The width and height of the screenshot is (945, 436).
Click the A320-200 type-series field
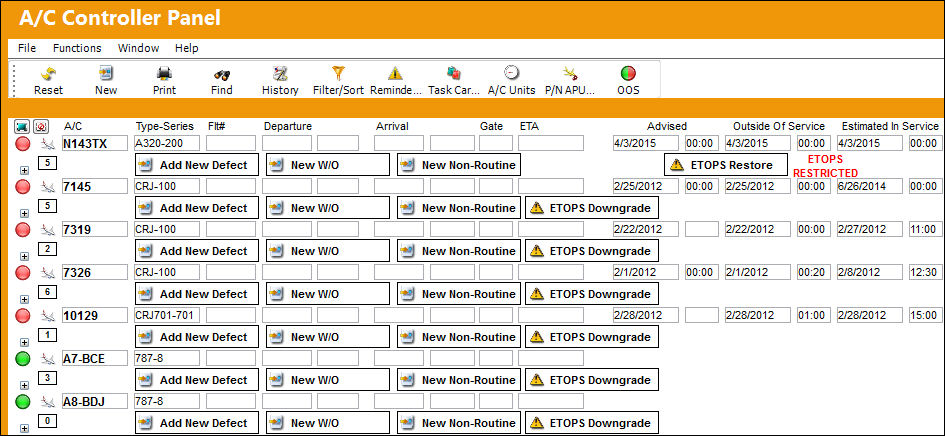[168, 143]
